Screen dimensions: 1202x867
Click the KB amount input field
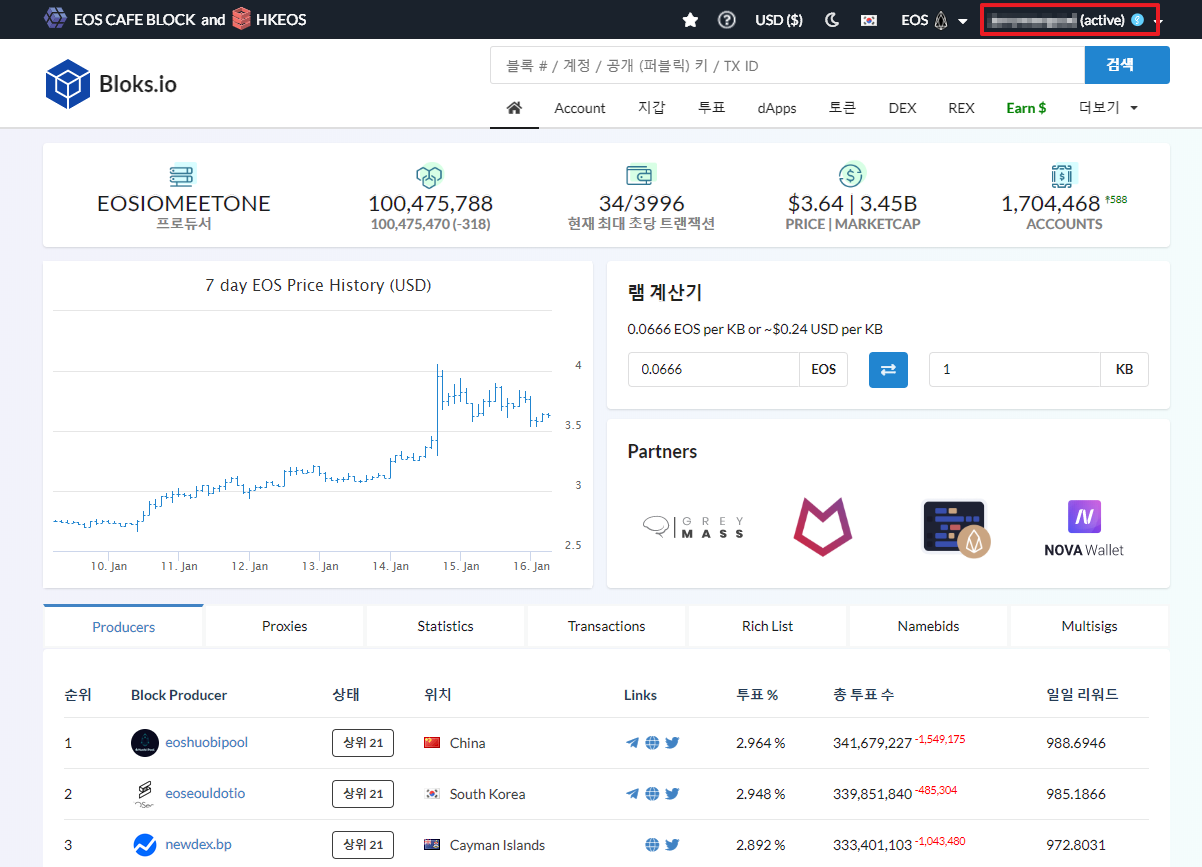(1014, 369)
